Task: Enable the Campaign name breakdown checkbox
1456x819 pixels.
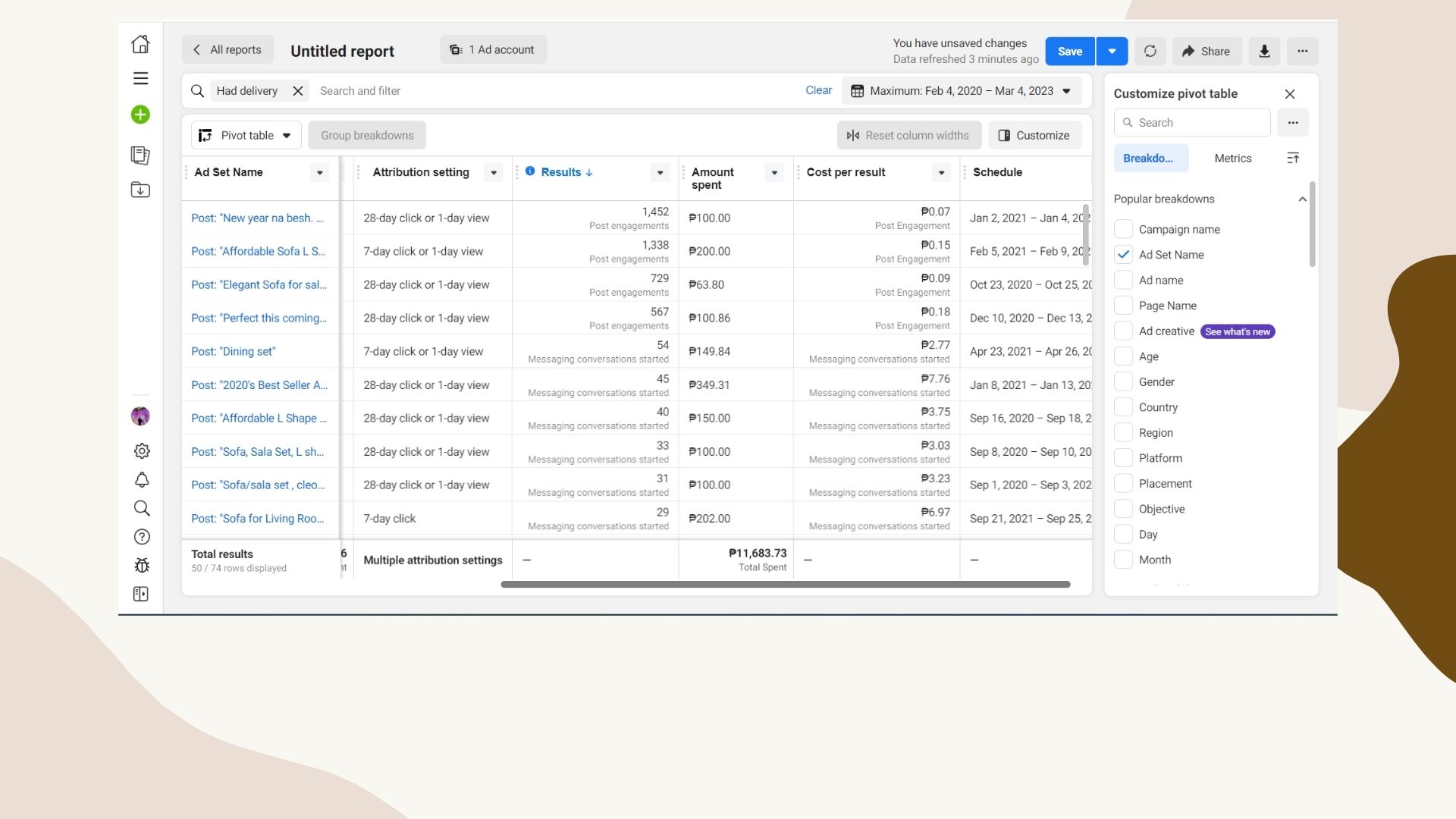Action: tap(1123, 229)
